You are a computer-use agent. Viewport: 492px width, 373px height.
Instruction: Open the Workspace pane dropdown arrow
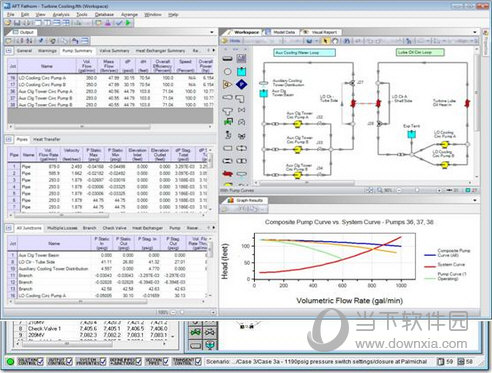[x=475, y=32]
